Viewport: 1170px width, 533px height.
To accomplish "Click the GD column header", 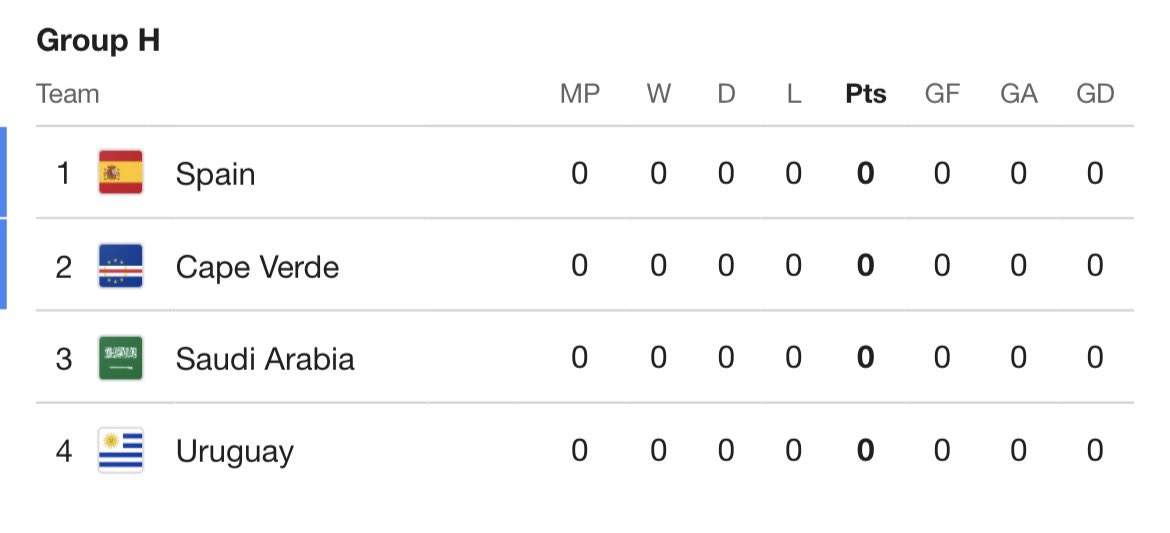I will pyautogui.click(x=1095, y=94).
